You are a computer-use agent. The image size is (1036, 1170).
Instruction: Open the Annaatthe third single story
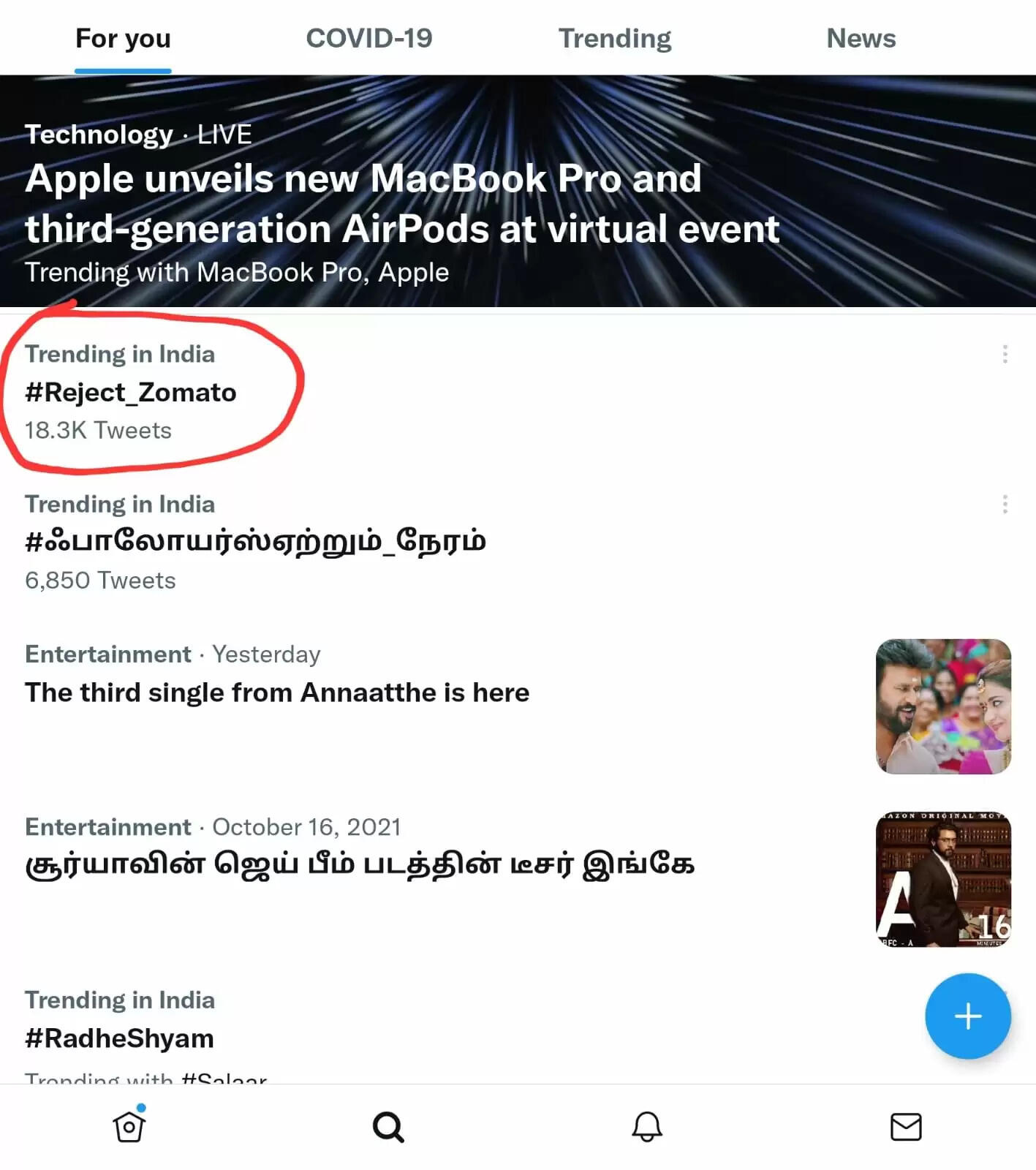coord(277,692)
